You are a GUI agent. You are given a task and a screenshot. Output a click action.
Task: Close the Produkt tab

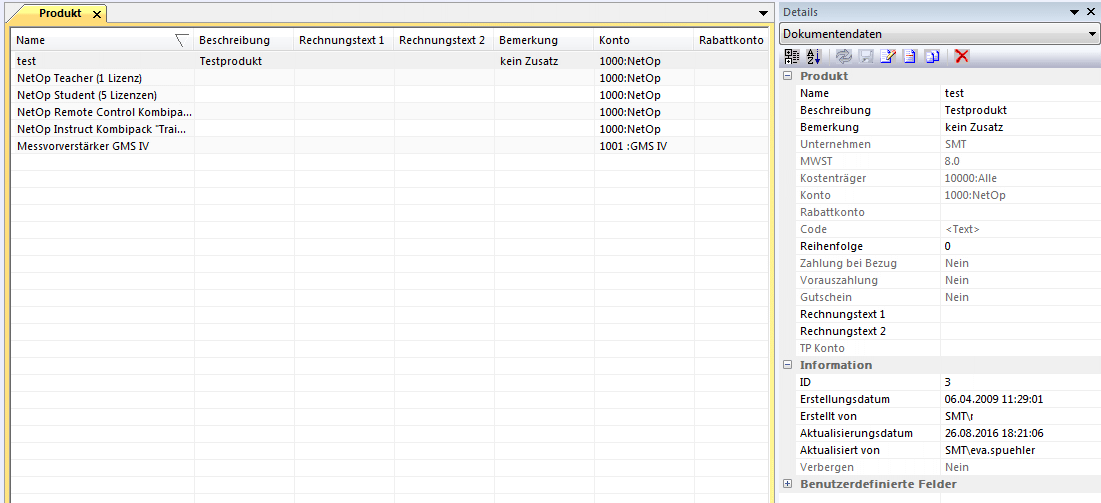pyautogui.click(x=96, y=14)
